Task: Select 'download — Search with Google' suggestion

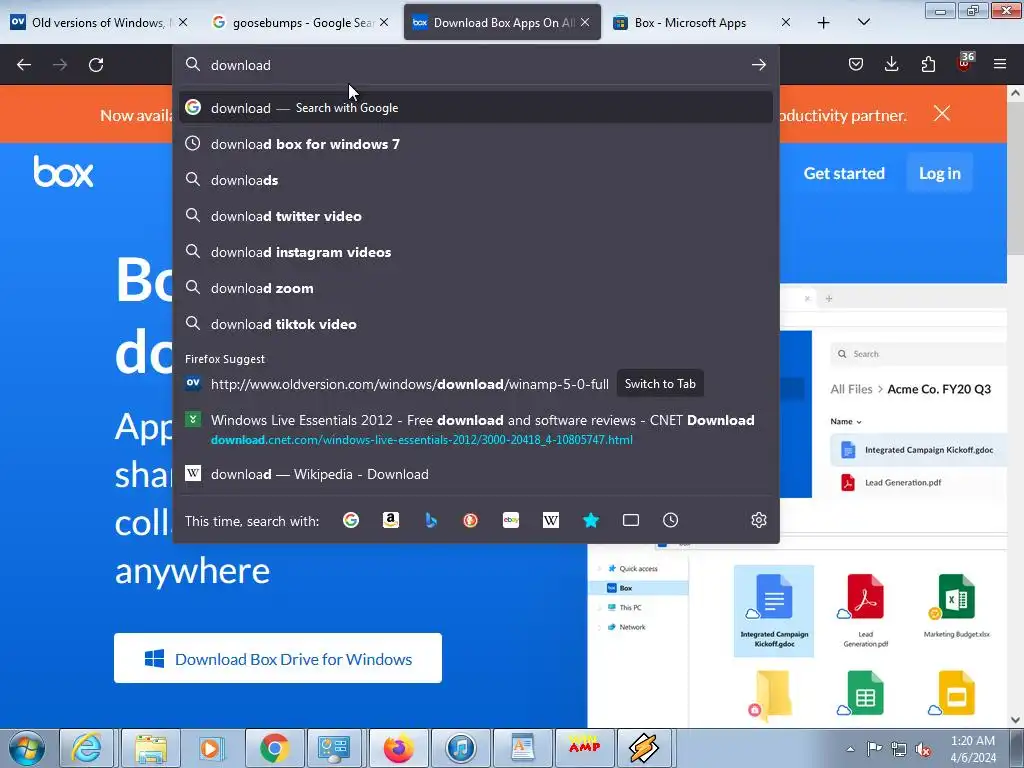Action: point(475,108)
